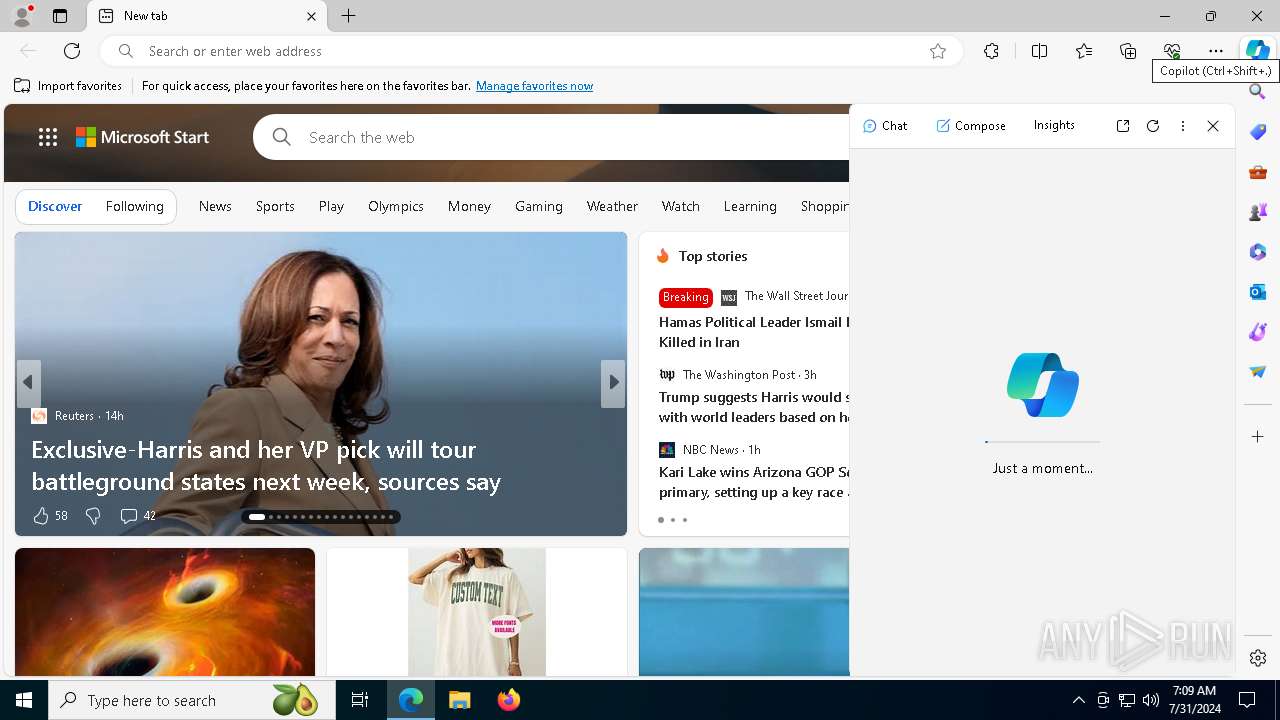The height and width of the screenshot is (720, 1280).
Task: Add this page to favorites star
Action: pos(938,51)
